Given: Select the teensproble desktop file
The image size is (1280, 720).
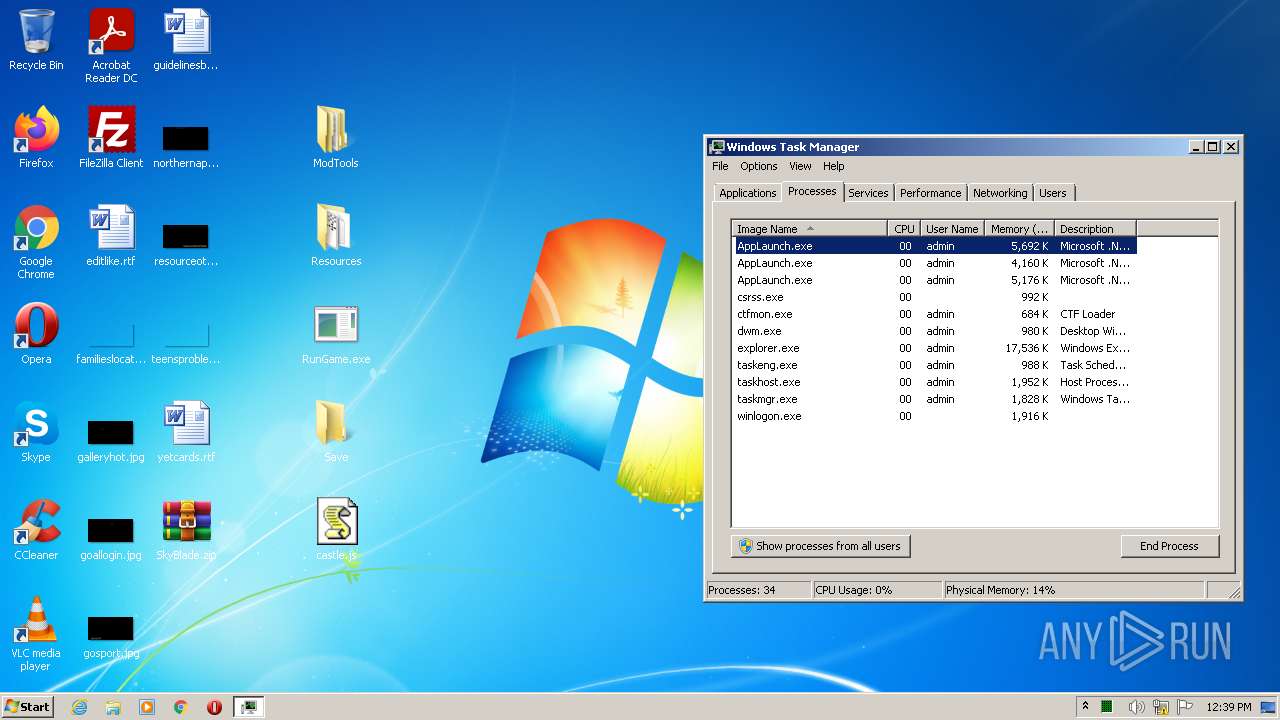Looking at the screenshot, I should [186, 342].
